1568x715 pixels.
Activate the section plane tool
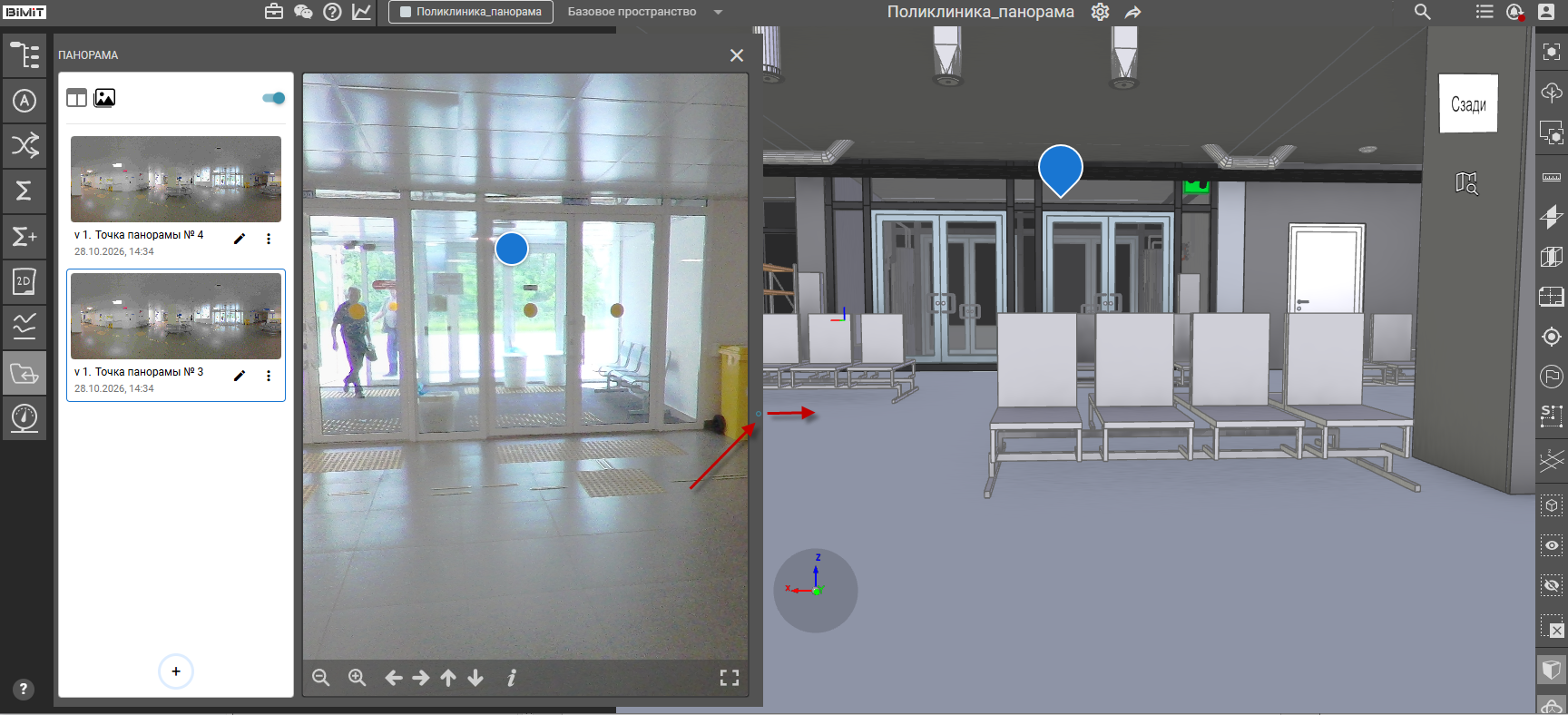click(1552, 217)
